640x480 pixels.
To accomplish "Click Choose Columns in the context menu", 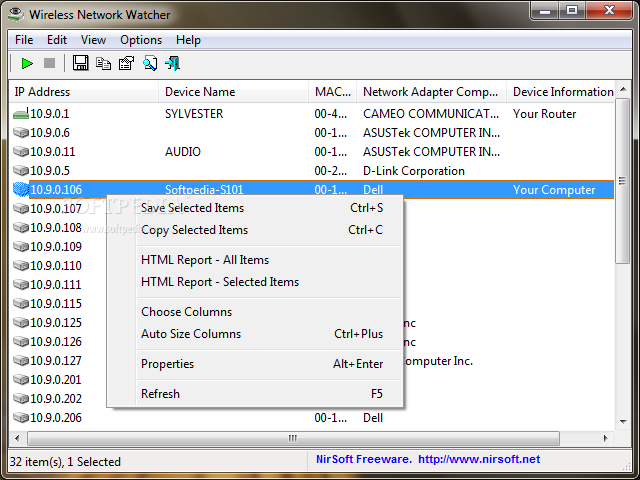I will pos(186,312).
